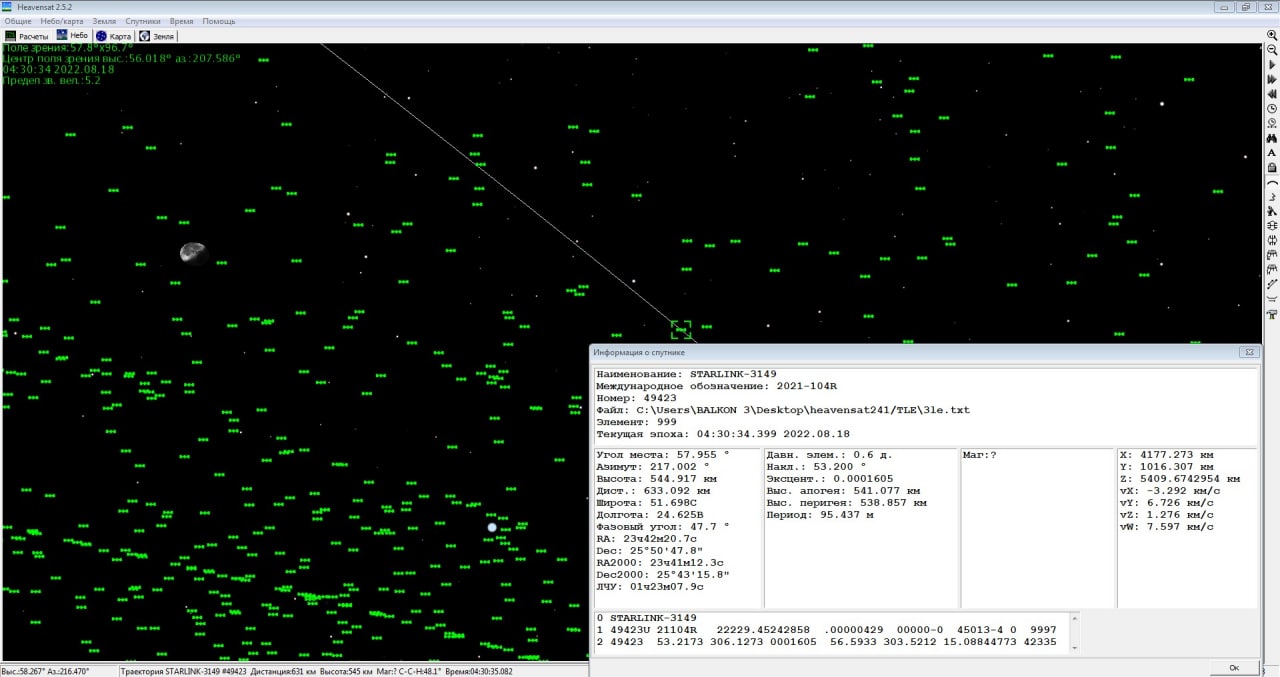Screen dimensions: 1280x677
Task: Click the Широта: 51.698С value
Action: point(646,502)
